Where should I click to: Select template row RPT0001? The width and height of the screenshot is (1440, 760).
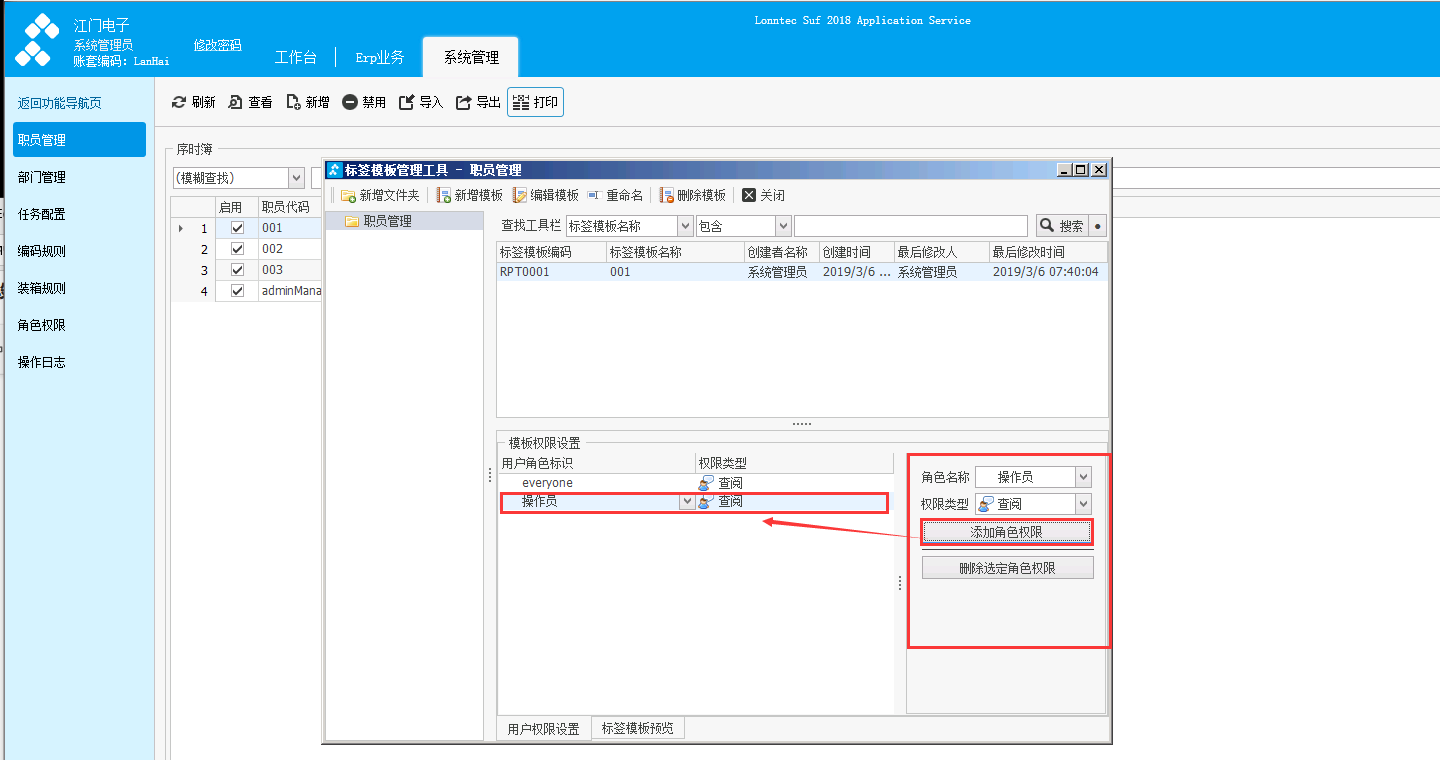click(x=802, y=272)
